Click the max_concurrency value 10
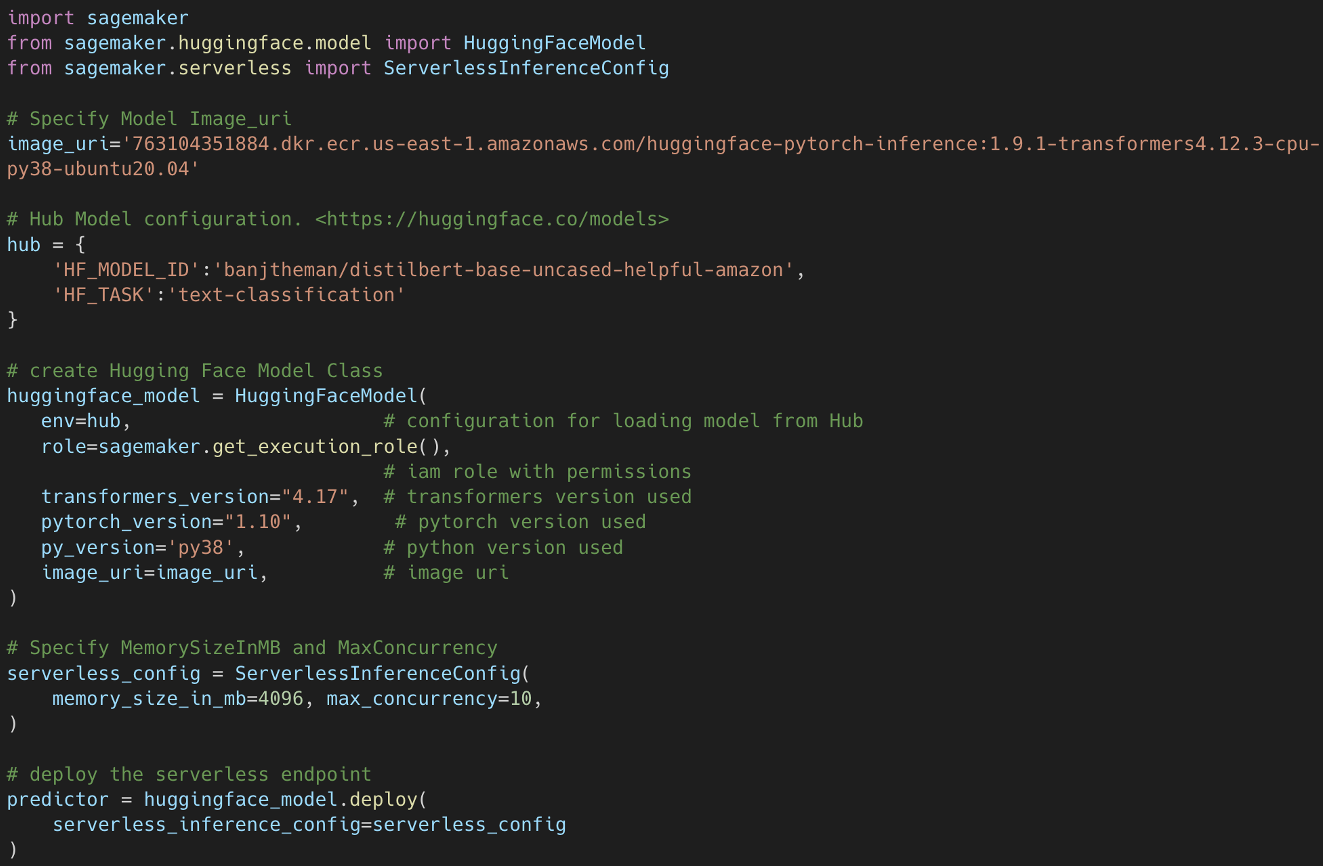This screenshot has width=1323, height=866. coord(520,698)
